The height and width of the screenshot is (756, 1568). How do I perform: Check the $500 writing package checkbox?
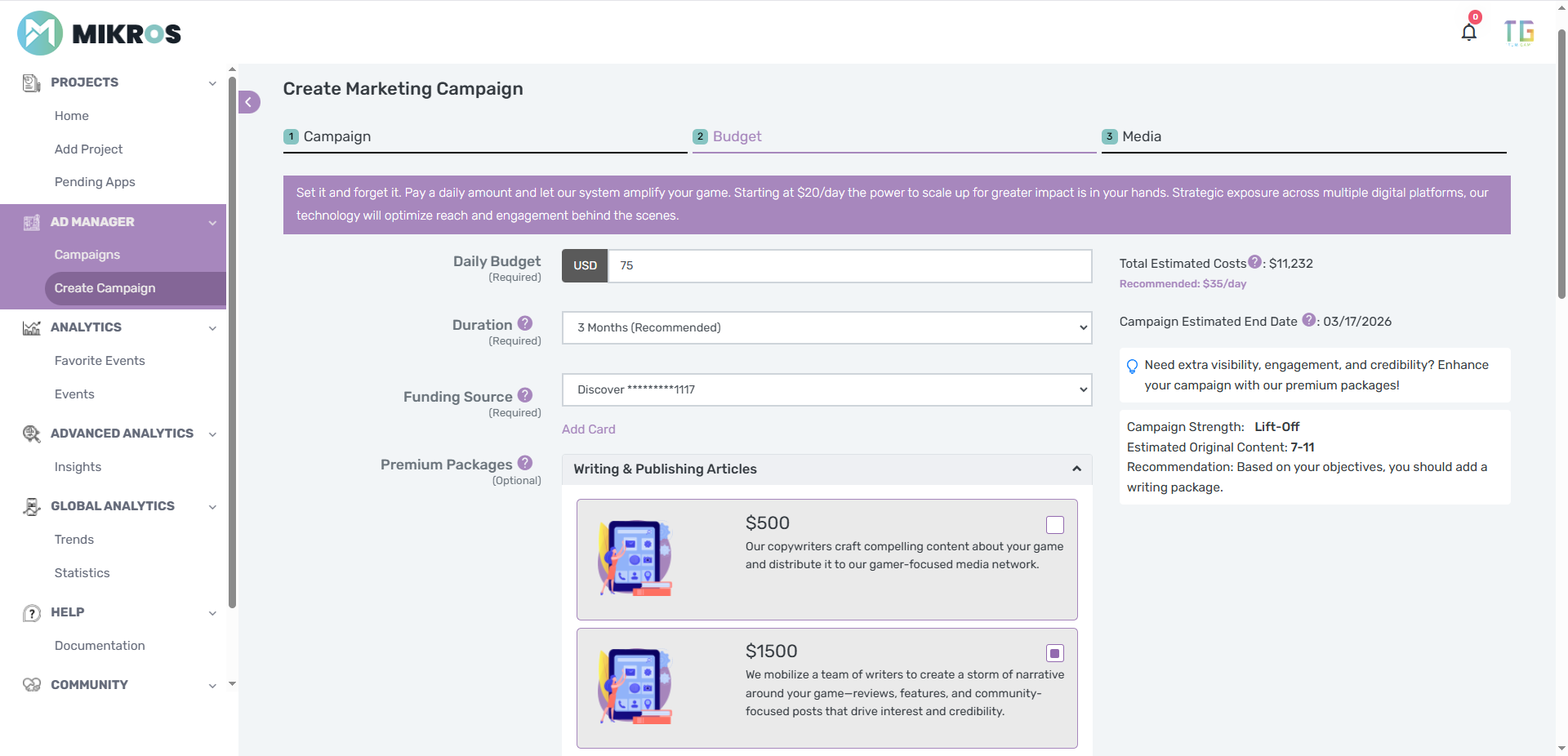point(1054,525)
